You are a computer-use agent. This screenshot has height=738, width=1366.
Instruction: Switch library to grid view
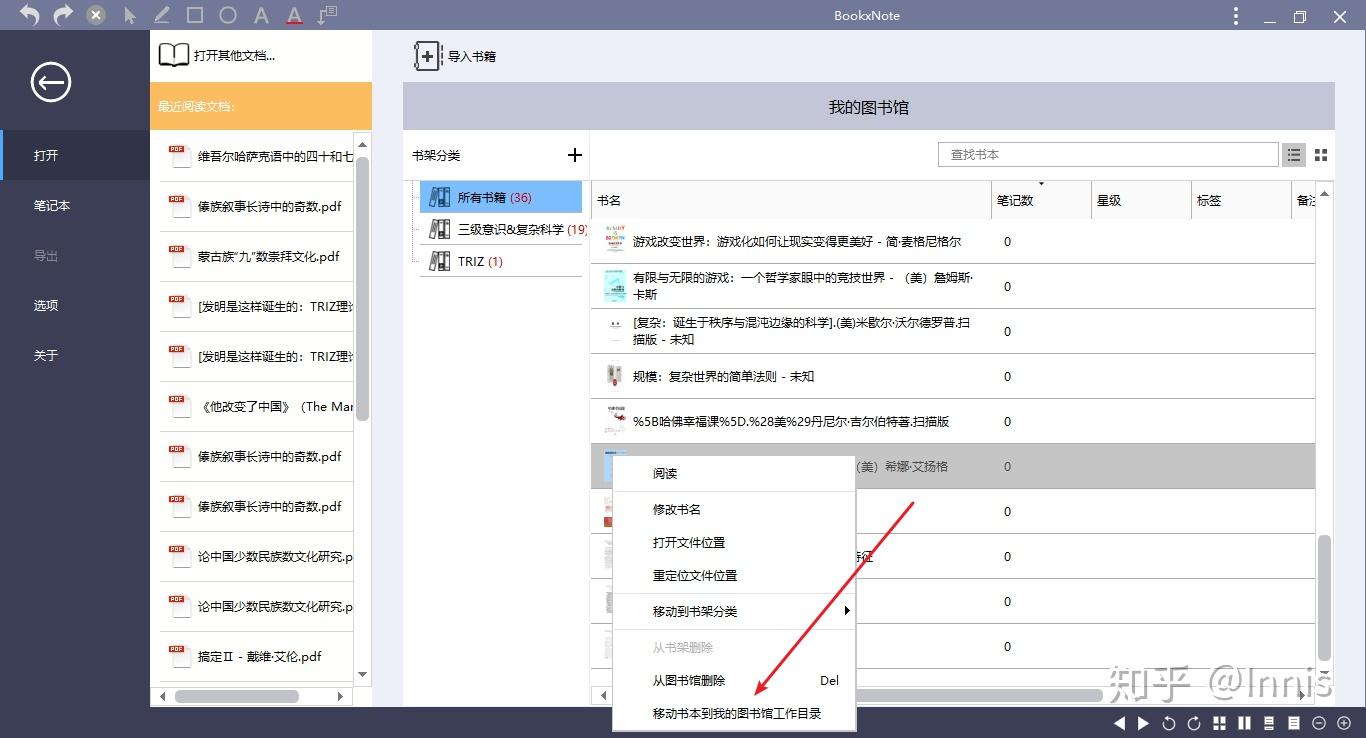click(x=1320, y=155)
